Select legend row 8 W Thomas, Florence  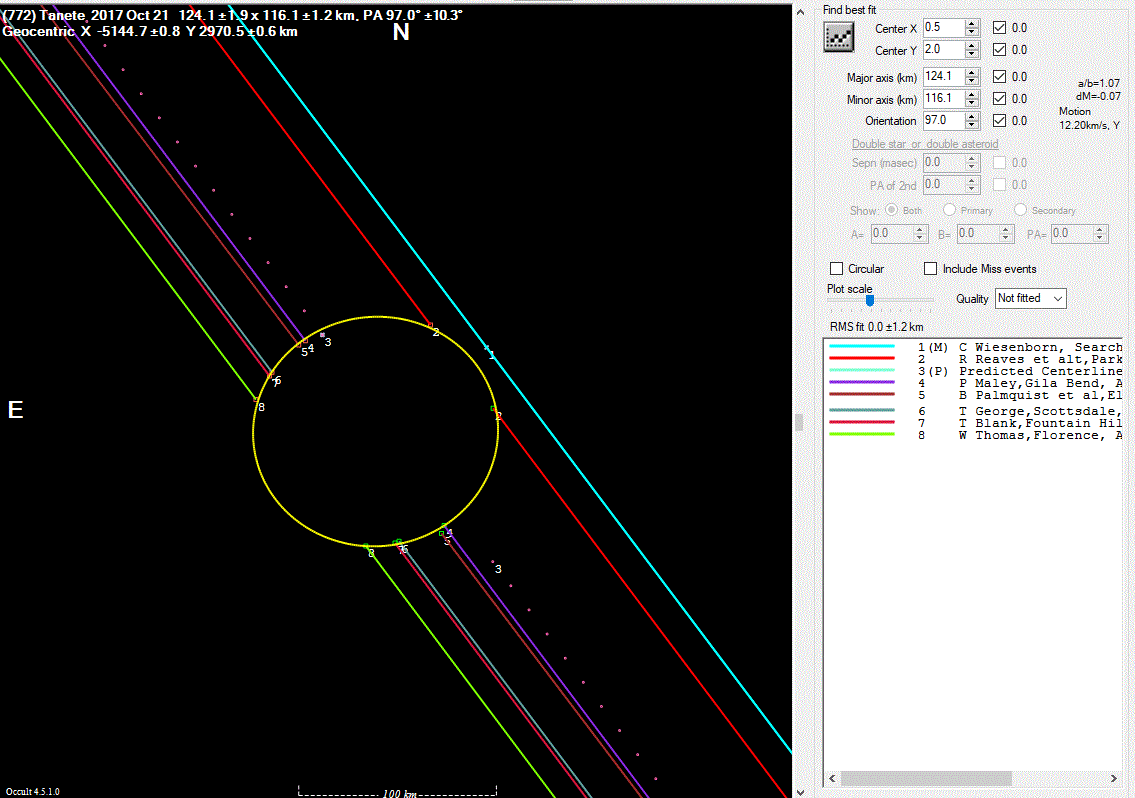click(x=974, y=435)
